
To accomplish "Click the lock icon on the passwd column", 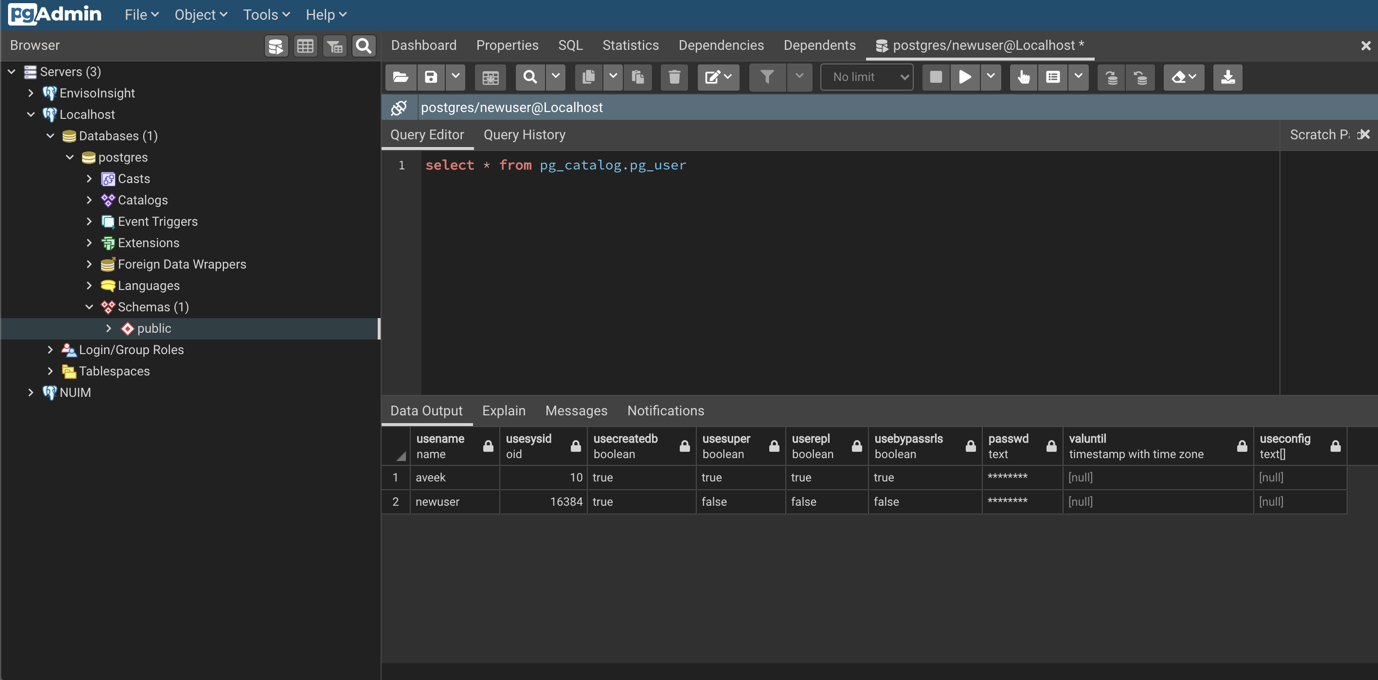I will 1050,446.
